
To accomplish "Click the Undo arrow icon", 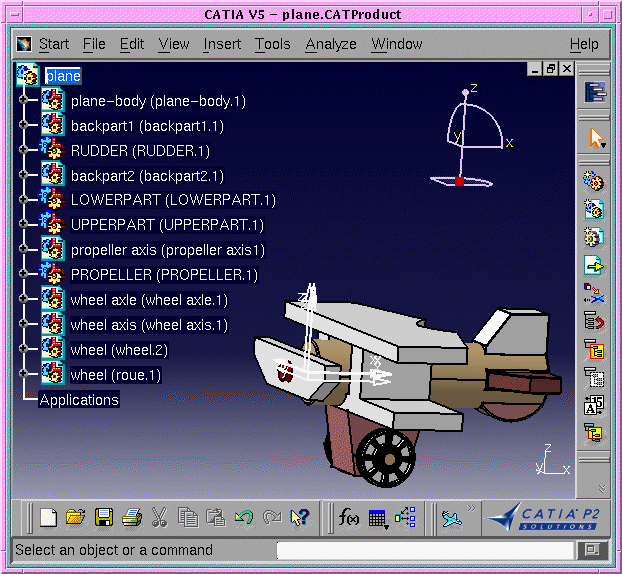I will point(243,517).
